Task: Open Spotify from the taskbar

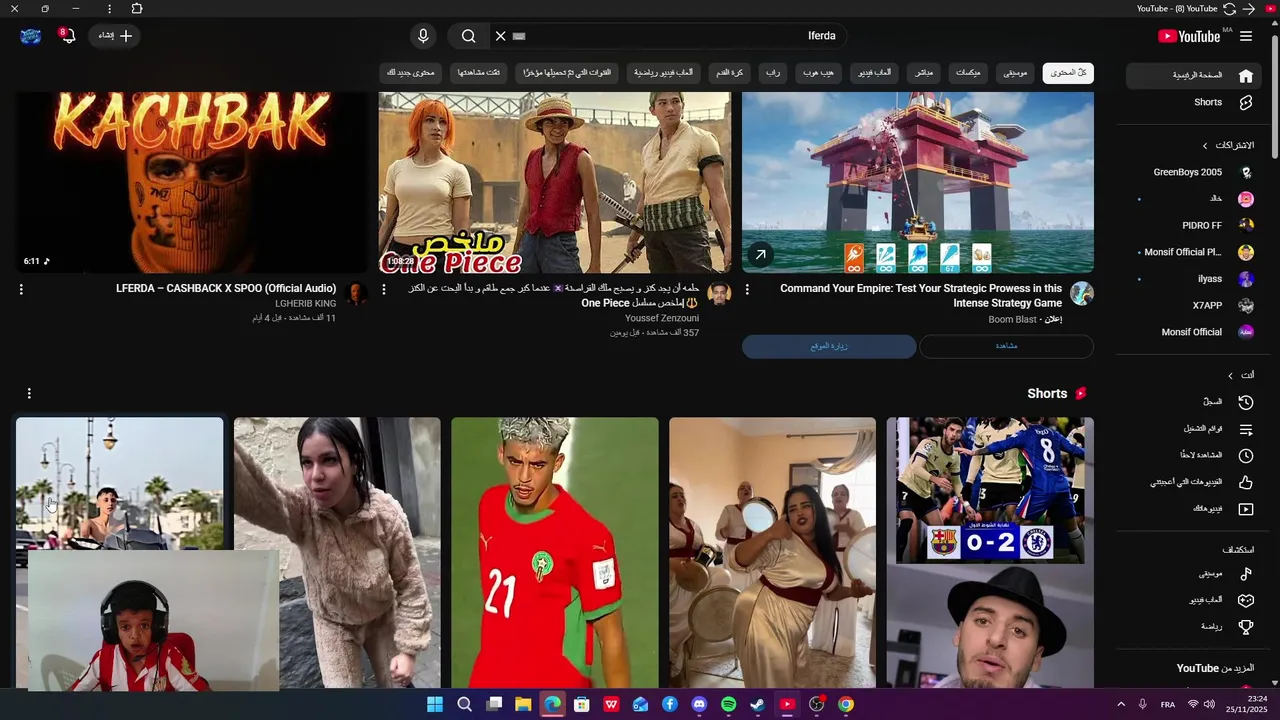Action: click(x=728, y=705)
